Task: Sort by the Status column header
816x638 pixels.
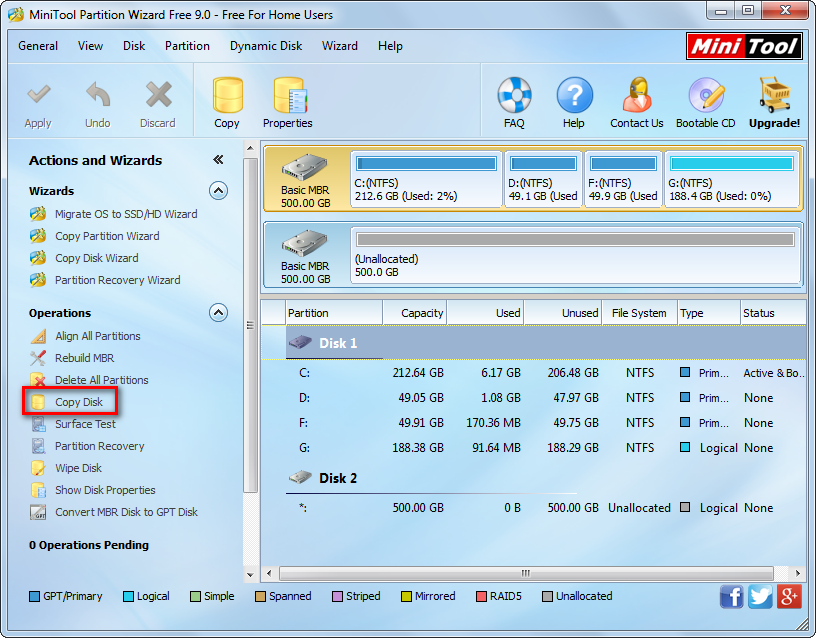Action: [x=773, y=313]
